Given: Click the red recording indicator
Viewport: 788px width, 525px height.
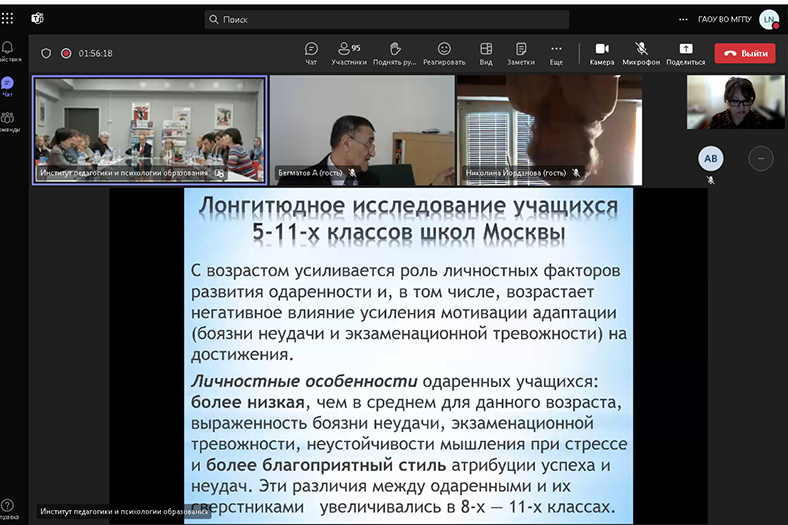Looking at the screenshot, I should tap(66, 54).
